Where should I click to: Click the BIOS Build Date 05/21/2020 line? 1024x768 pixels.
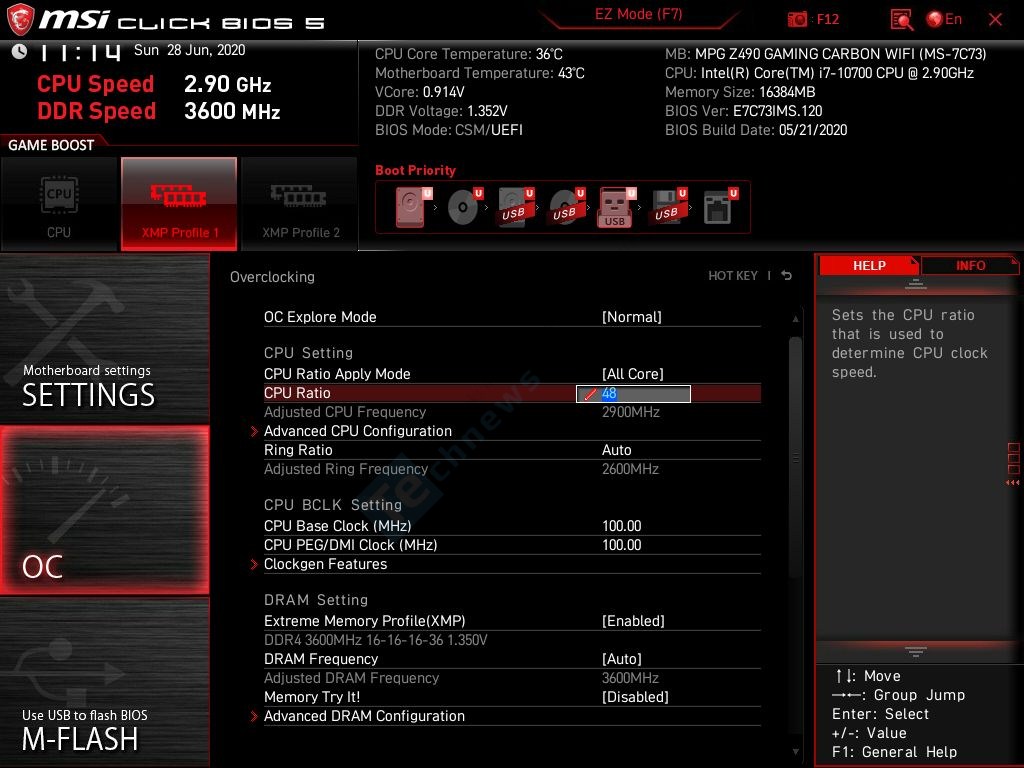coord(756,130)
